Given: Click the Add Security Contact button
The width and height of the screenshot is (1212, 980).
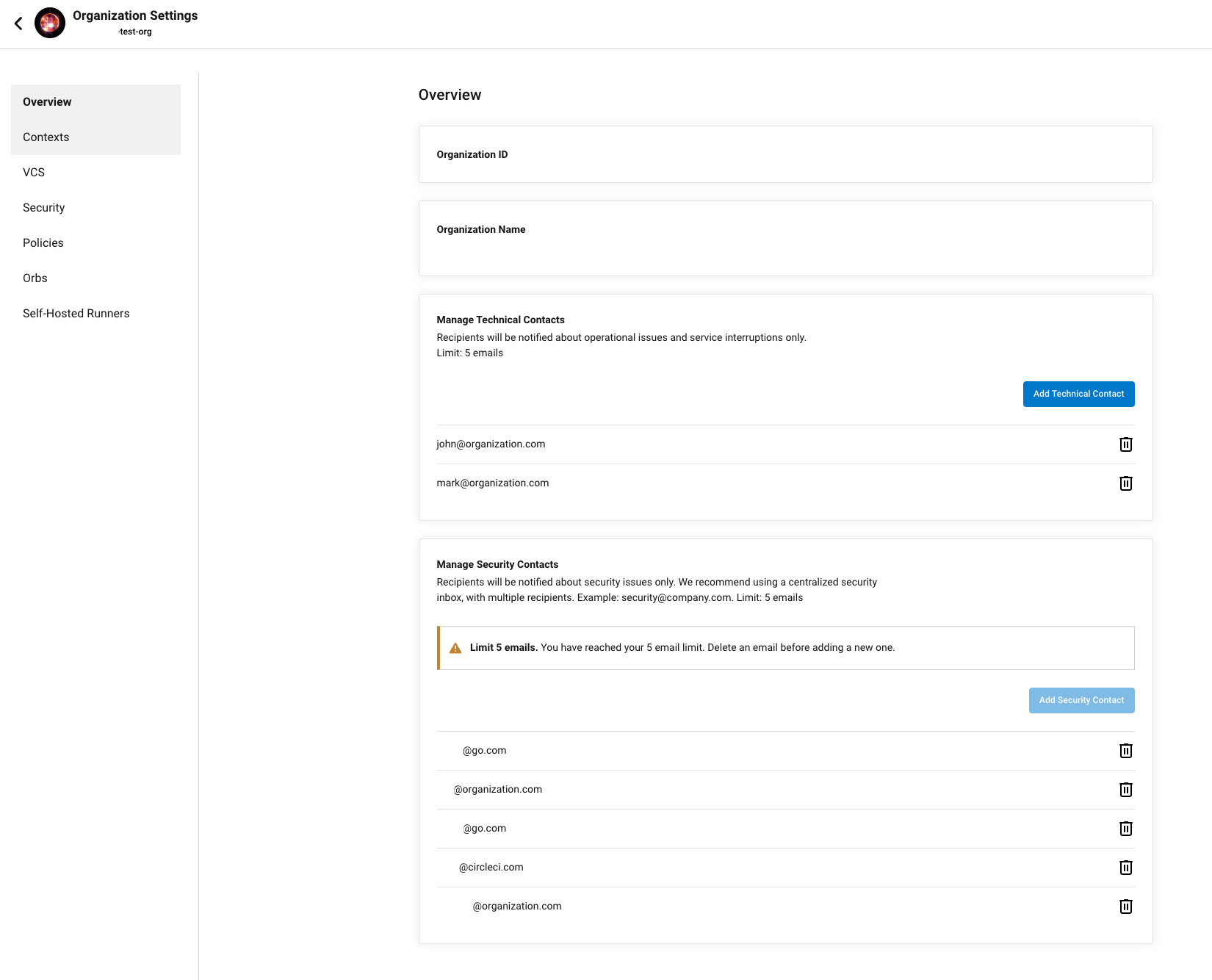Looking at the screenshot, I should point(1081,700).
